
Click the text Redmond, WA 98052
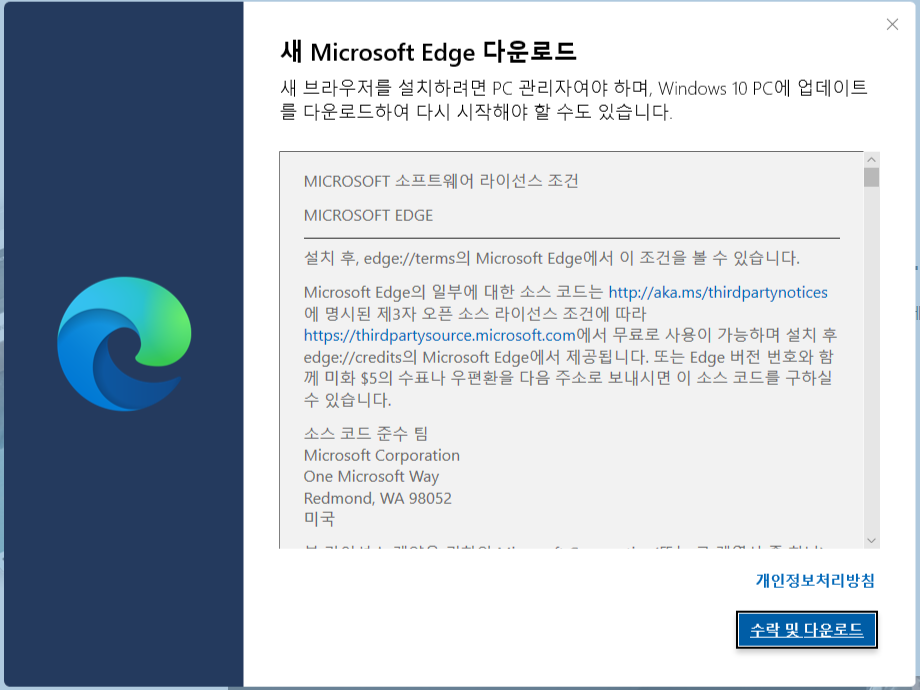[378, 498]
